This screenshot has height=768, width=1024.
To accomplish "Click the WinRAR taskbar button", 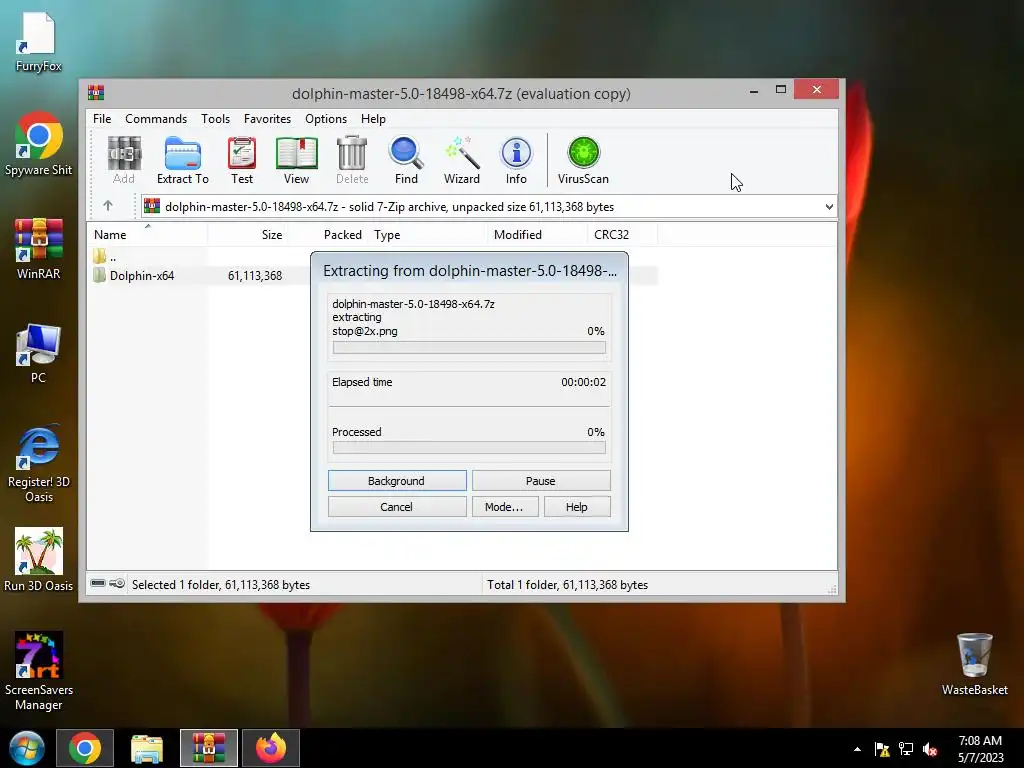I will (209, 748).
